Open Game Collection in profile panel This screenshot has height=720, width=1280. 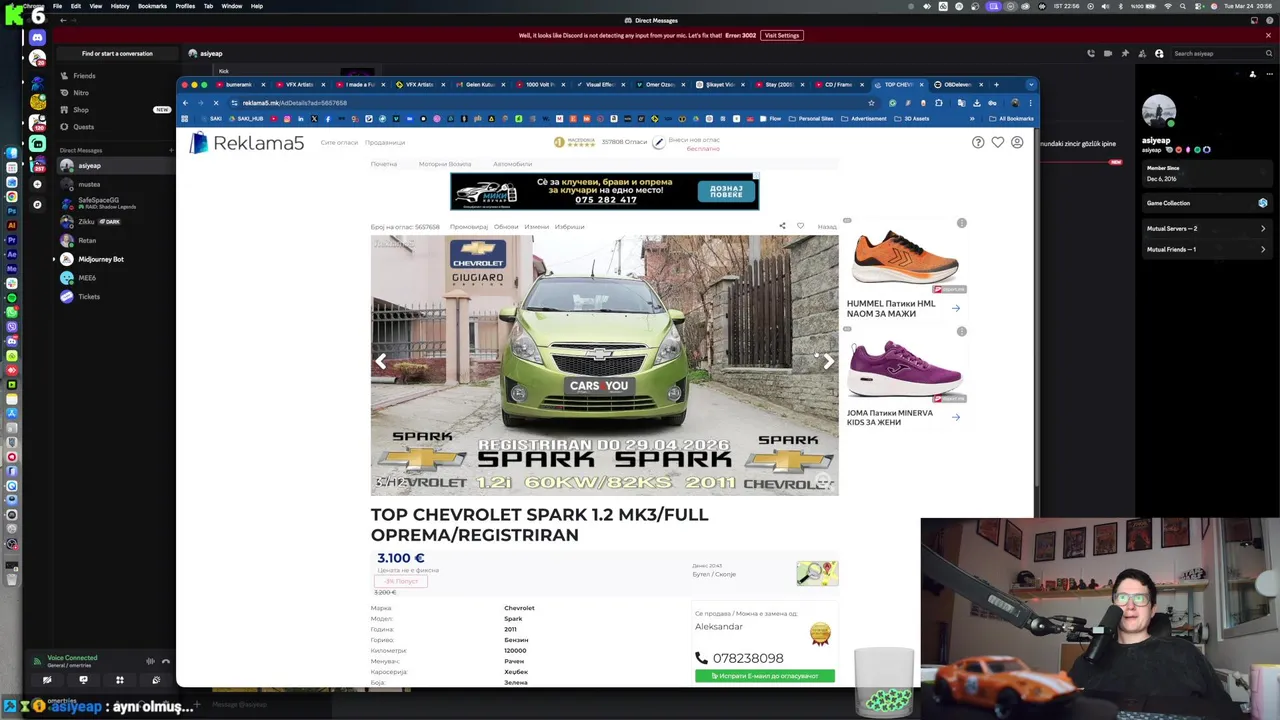pos(1206,203)
